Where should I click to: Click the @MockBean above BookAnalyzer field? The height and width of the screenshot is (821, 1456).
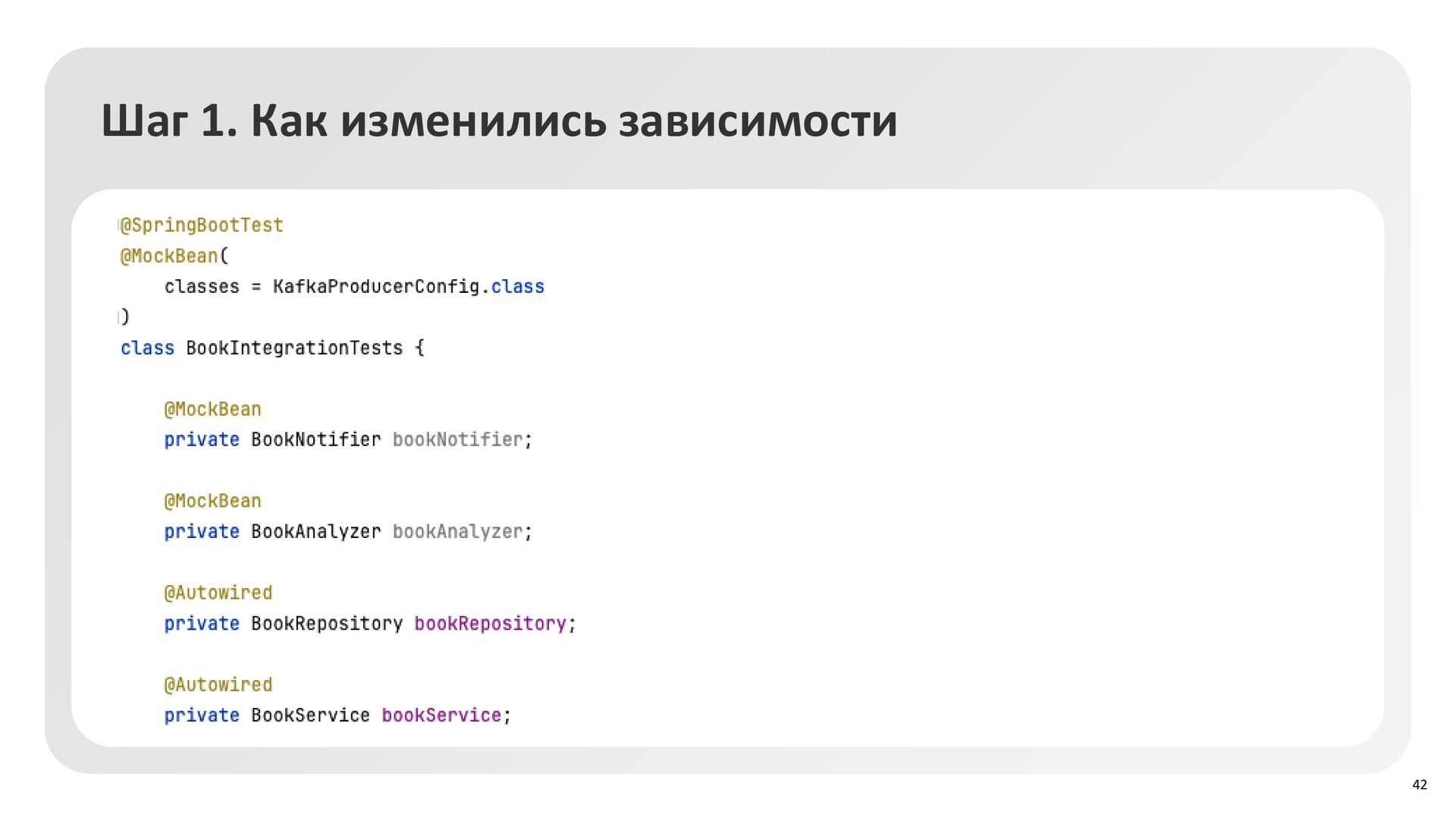[x=212, y=502]
